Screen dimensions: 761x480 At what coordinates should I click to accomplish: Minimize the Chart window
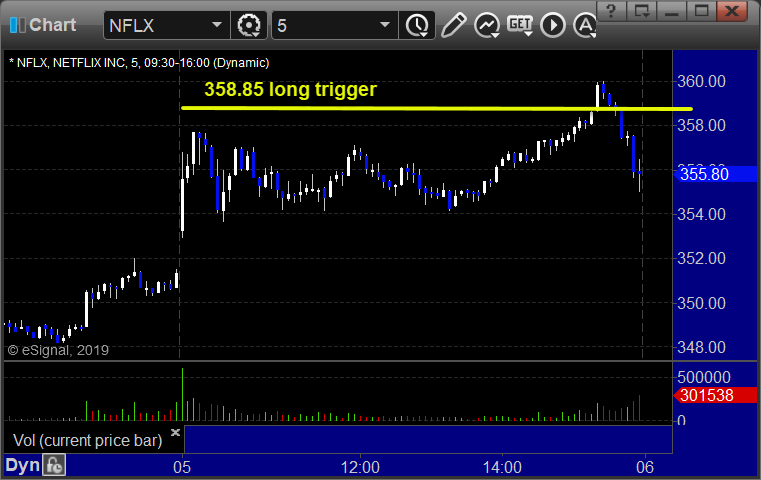[x=671, y=11]
